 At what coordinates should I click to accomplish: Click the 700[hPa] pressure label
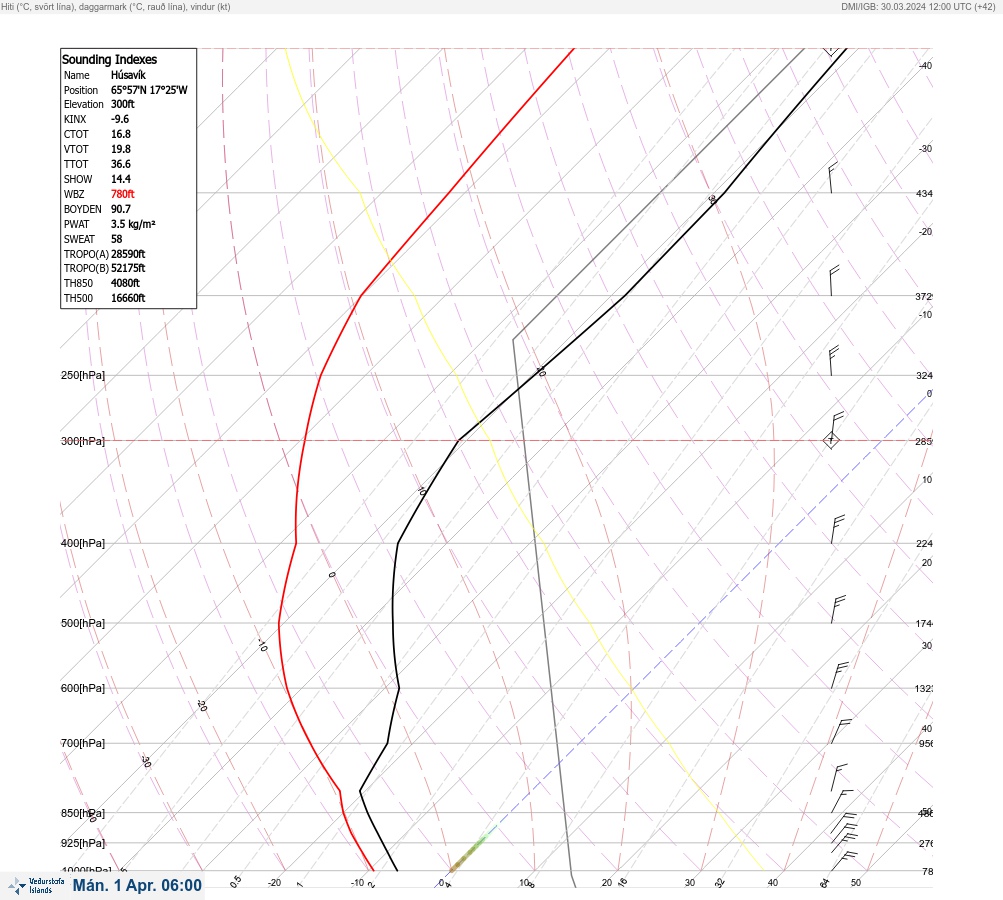tap(83, 743)
